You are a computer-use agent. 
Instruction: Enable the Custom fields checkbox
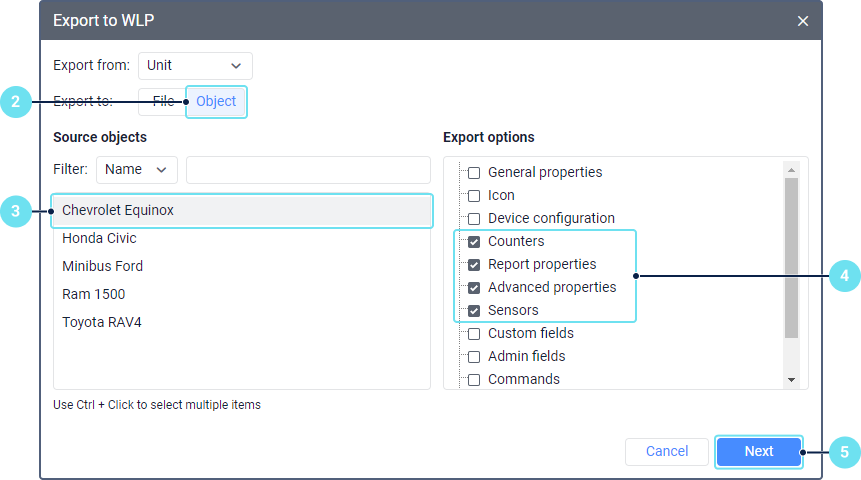[x=474, y=334]
